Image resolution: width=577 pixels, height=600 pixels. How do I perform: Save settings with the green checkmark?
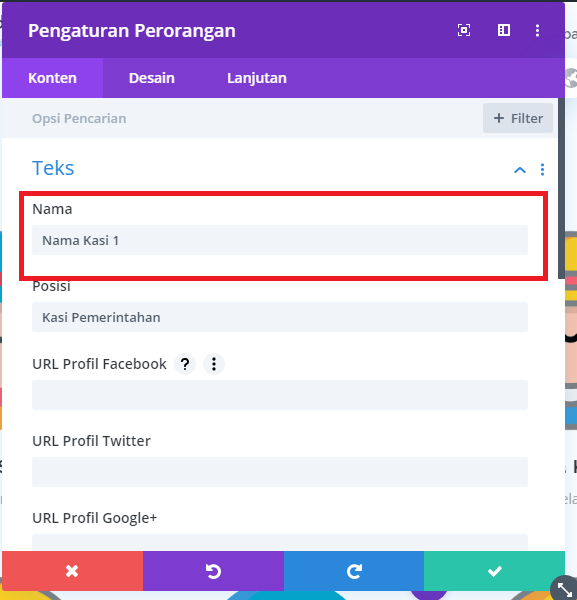(x=494, y=571)
